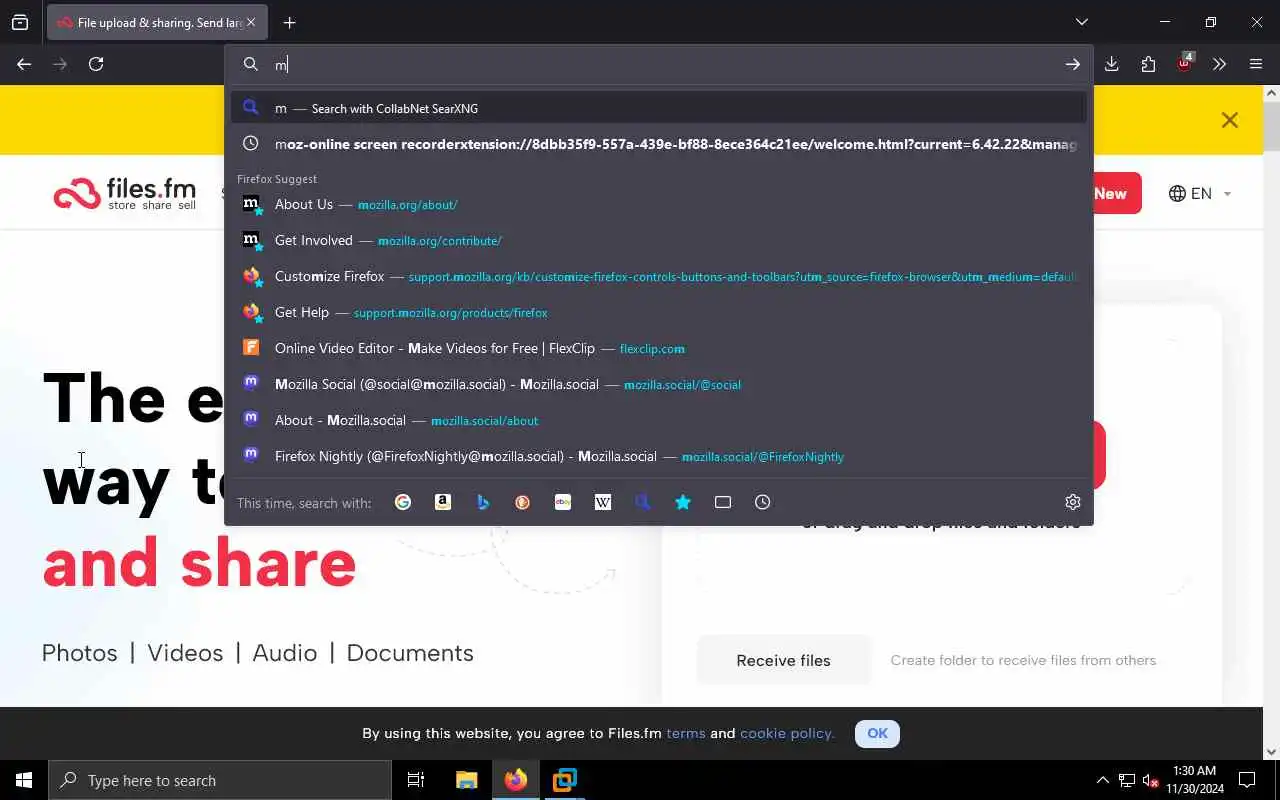List all tabs dropdown arrow
The width and height of the screenshot is (1280, 800).
tap(1082, 22)
